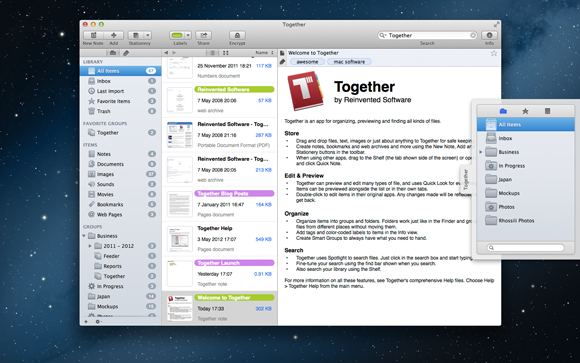The image size is (580, 363).
Task: Click the green label color button
Action: [x=177, y=35]
